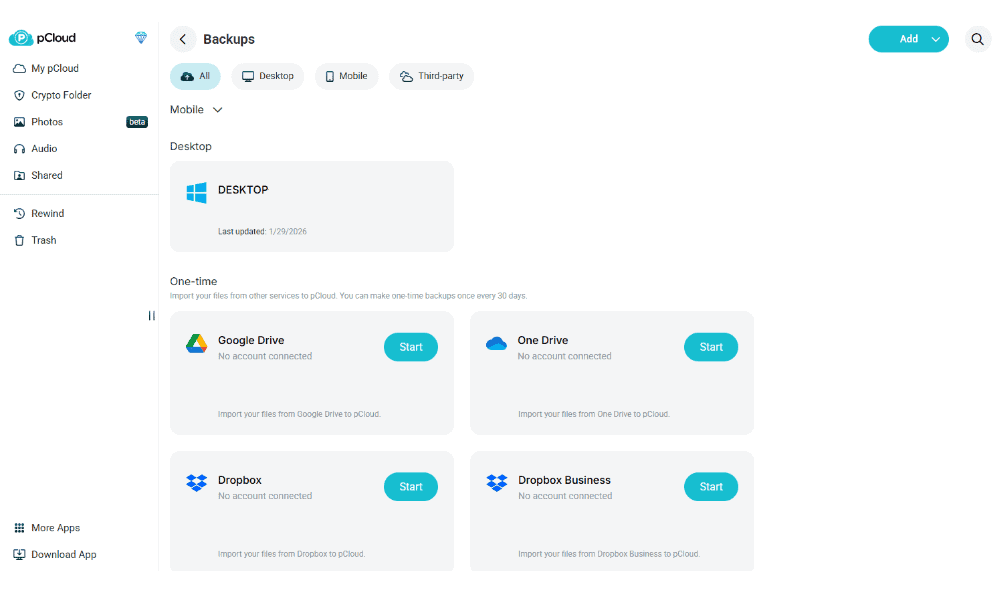Start the Dropbox Business import
Screen dimensions: 1000x600
coord(711,487)
